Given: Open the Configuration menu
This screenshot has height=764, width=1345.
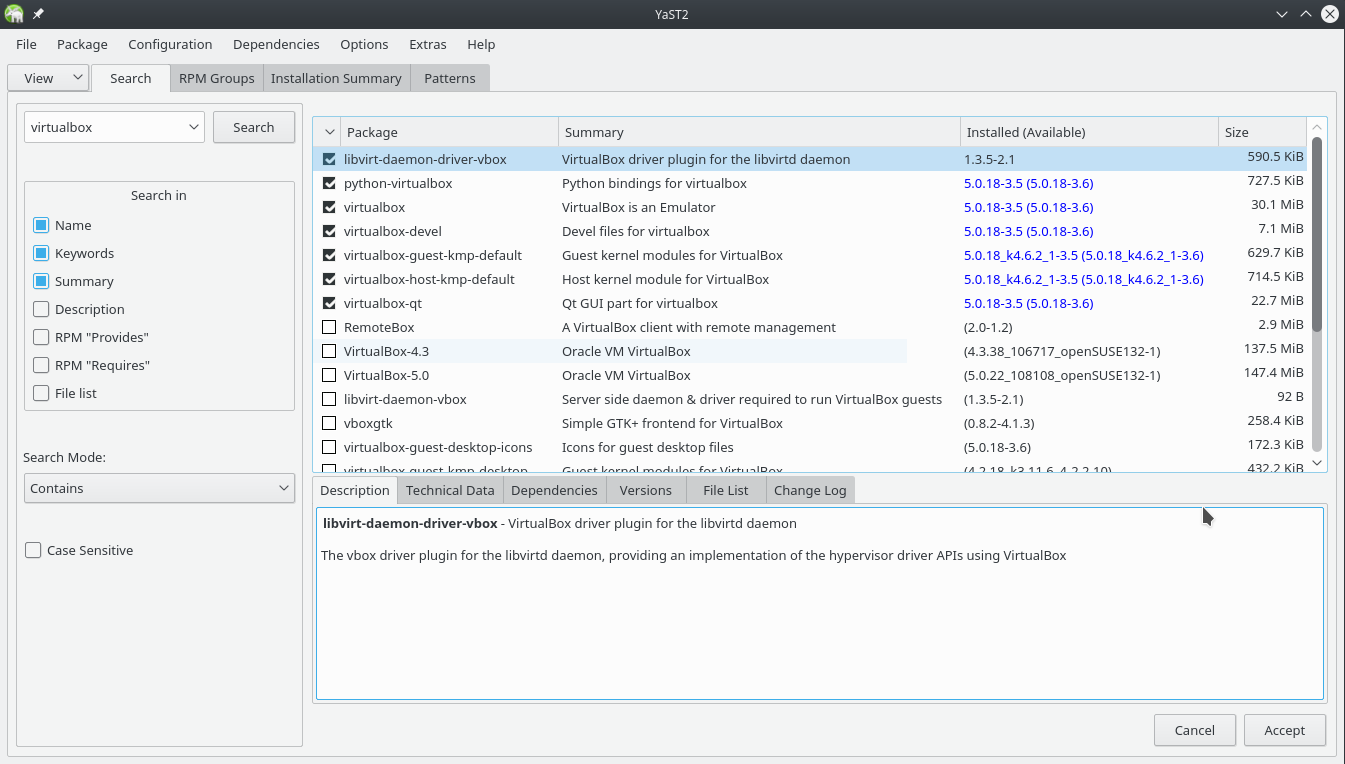Looking at the screenshot, I should (170, 44).
